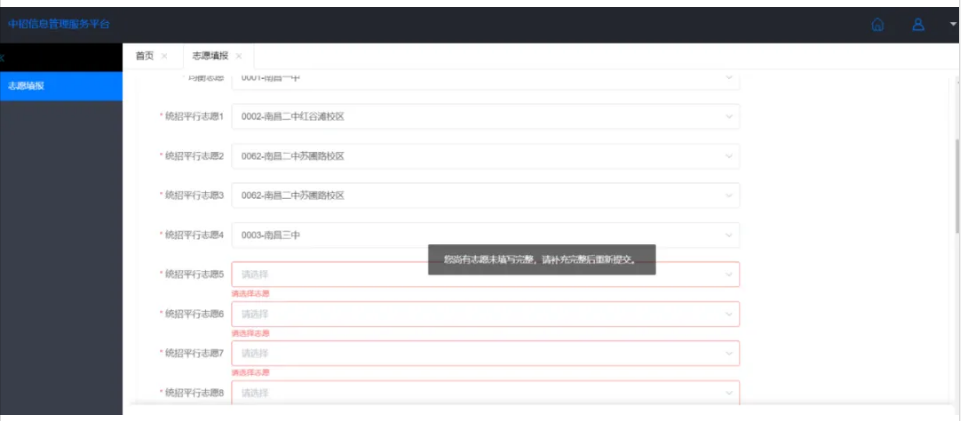Open the 统招平行志愿2 dropdown

pyautogui.click(x=485, y=156)
